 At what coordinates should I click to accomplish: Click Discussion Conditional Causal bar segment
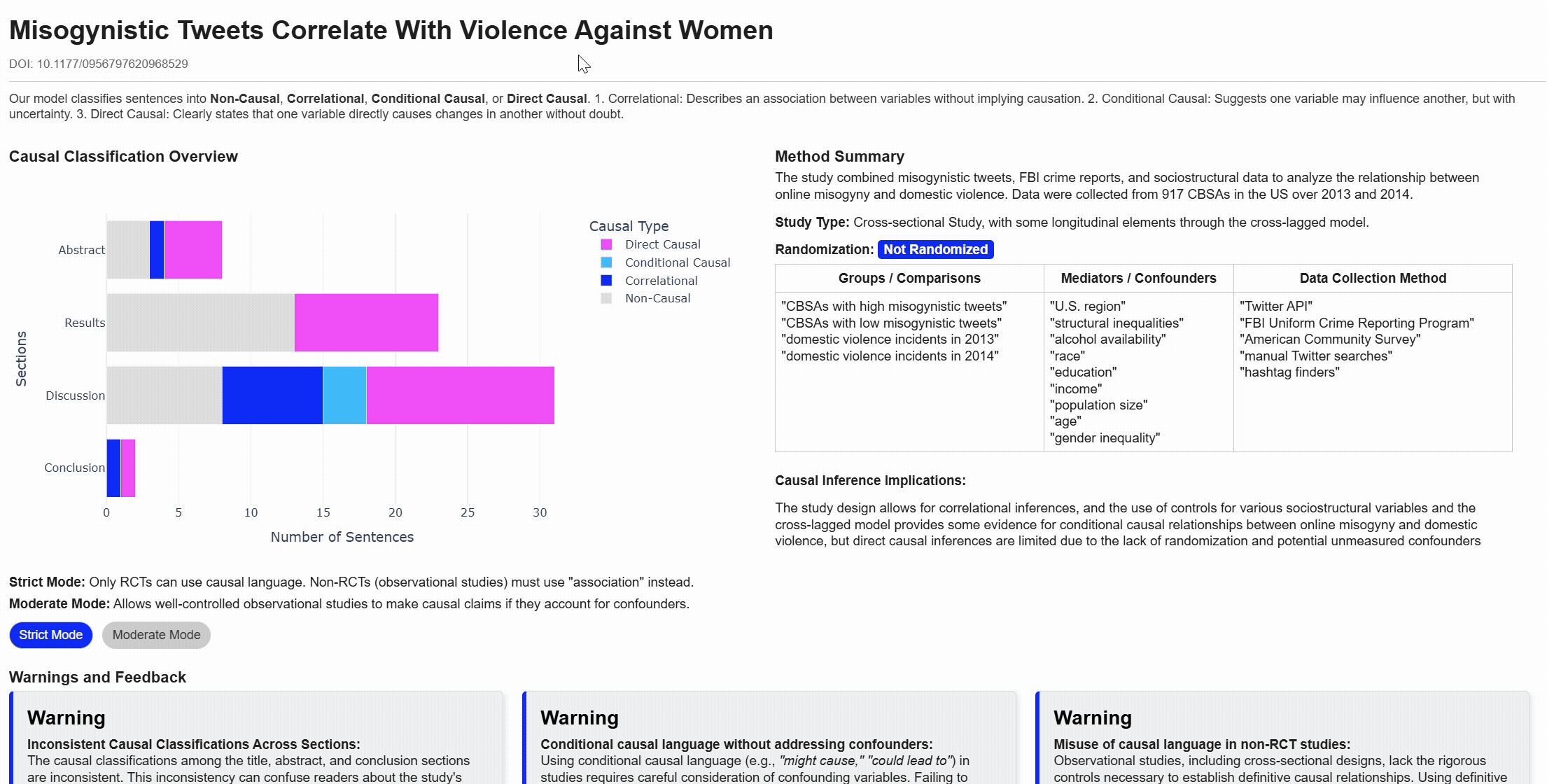(x=344, y=395)
